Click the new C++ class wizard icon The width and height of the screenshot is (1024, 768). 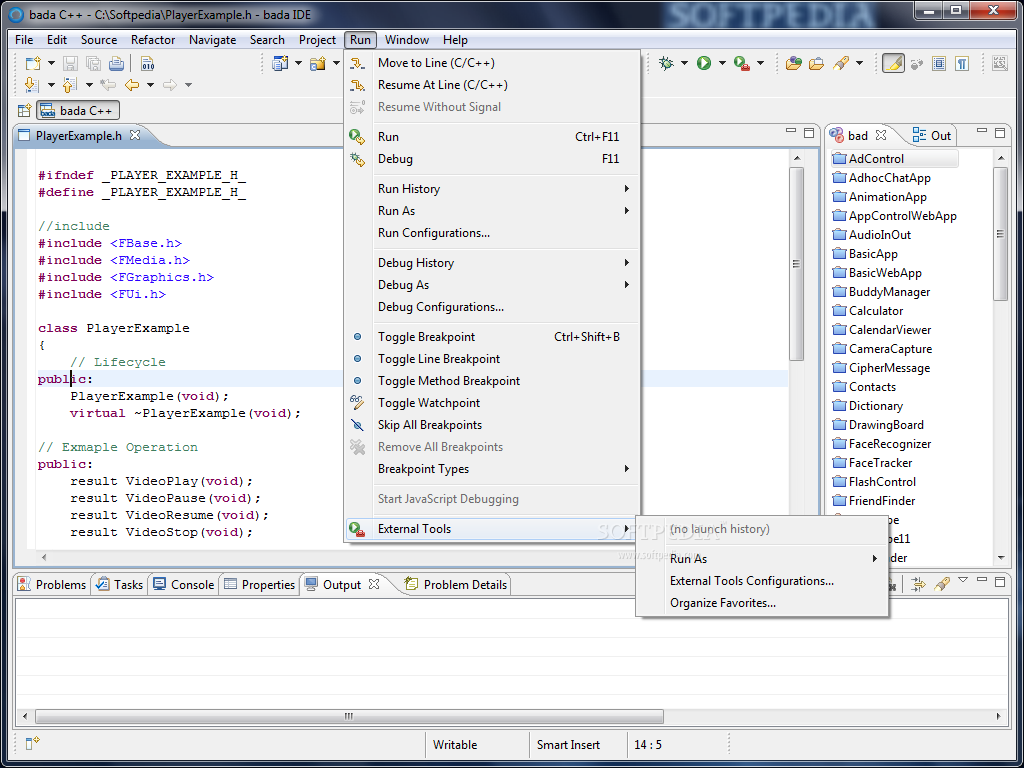coord(280,63)
